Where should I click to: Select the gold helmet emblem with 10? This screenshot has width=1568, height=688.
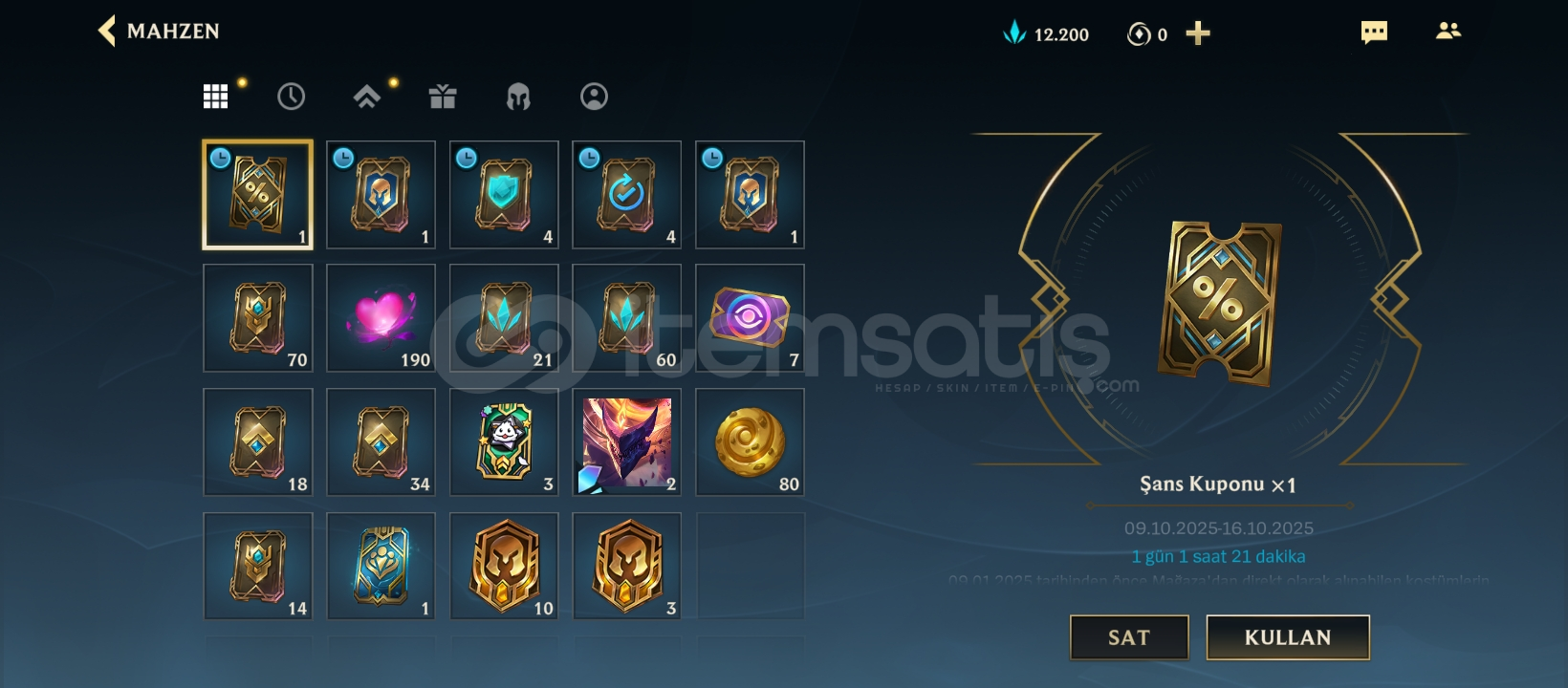coord(504,567)
